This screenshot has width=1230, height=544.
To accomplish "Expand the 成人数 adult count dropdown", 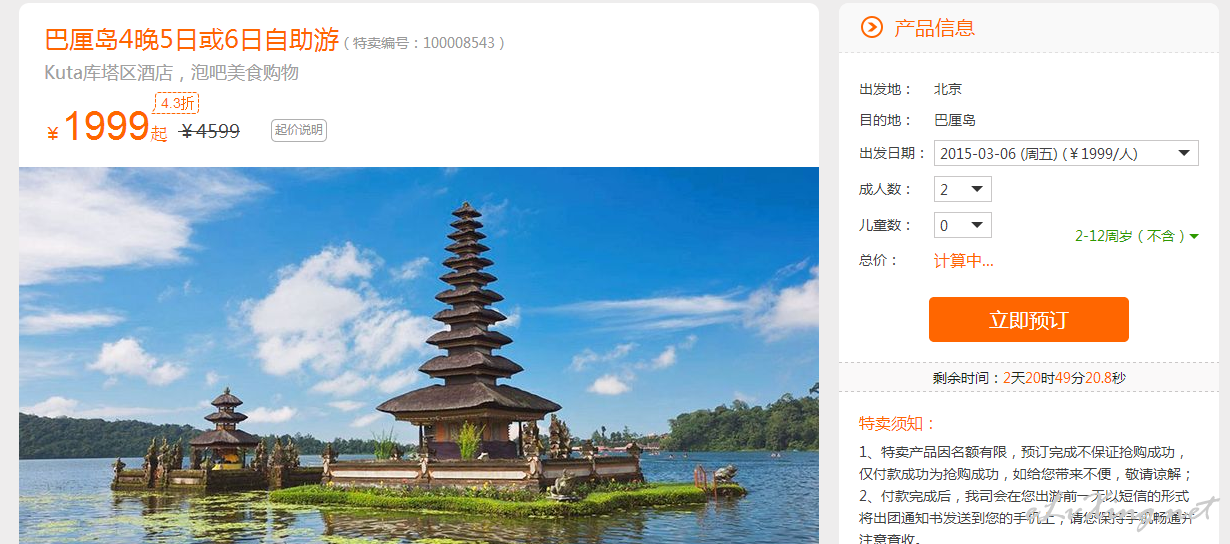I will coord(963,189).
